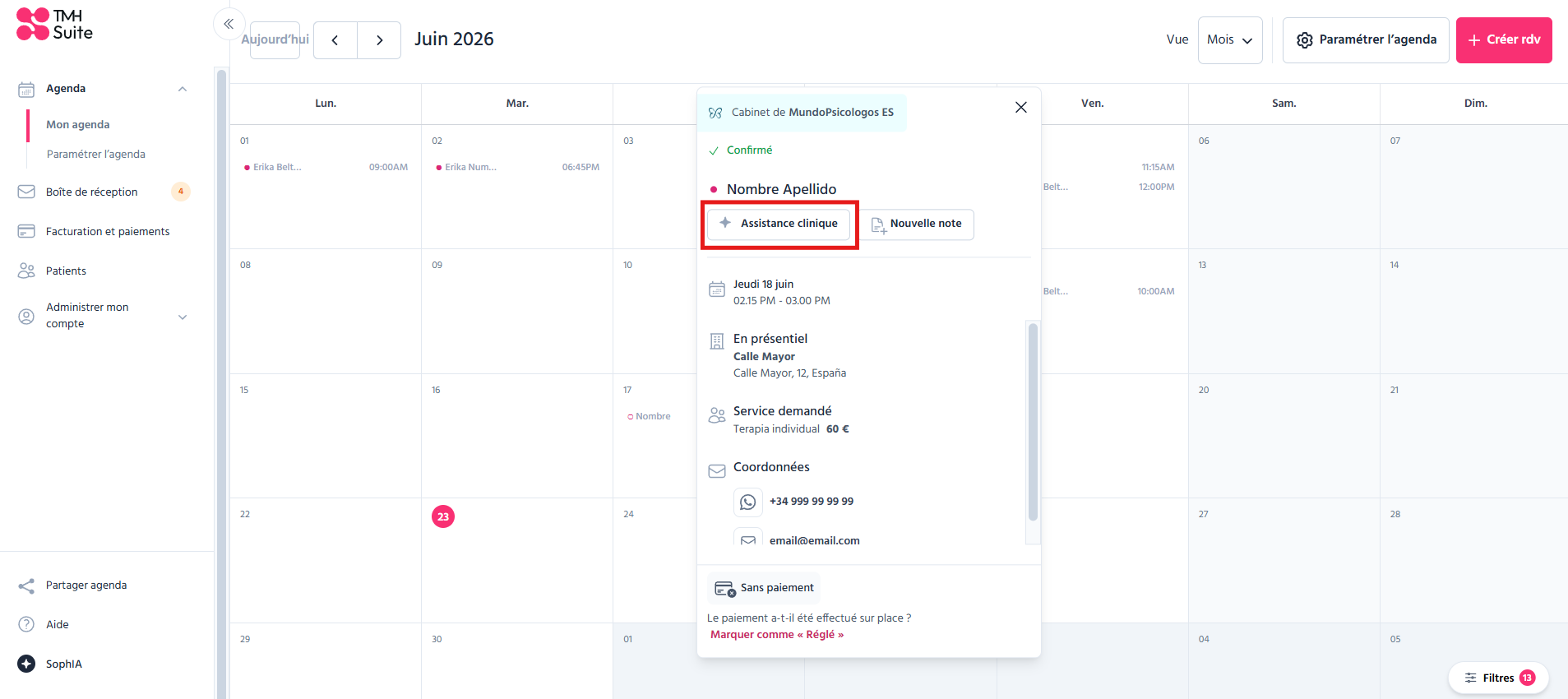Viewport: 1568px width, 699px height.
Task: Go to the next month
Action: coord(379,39)
